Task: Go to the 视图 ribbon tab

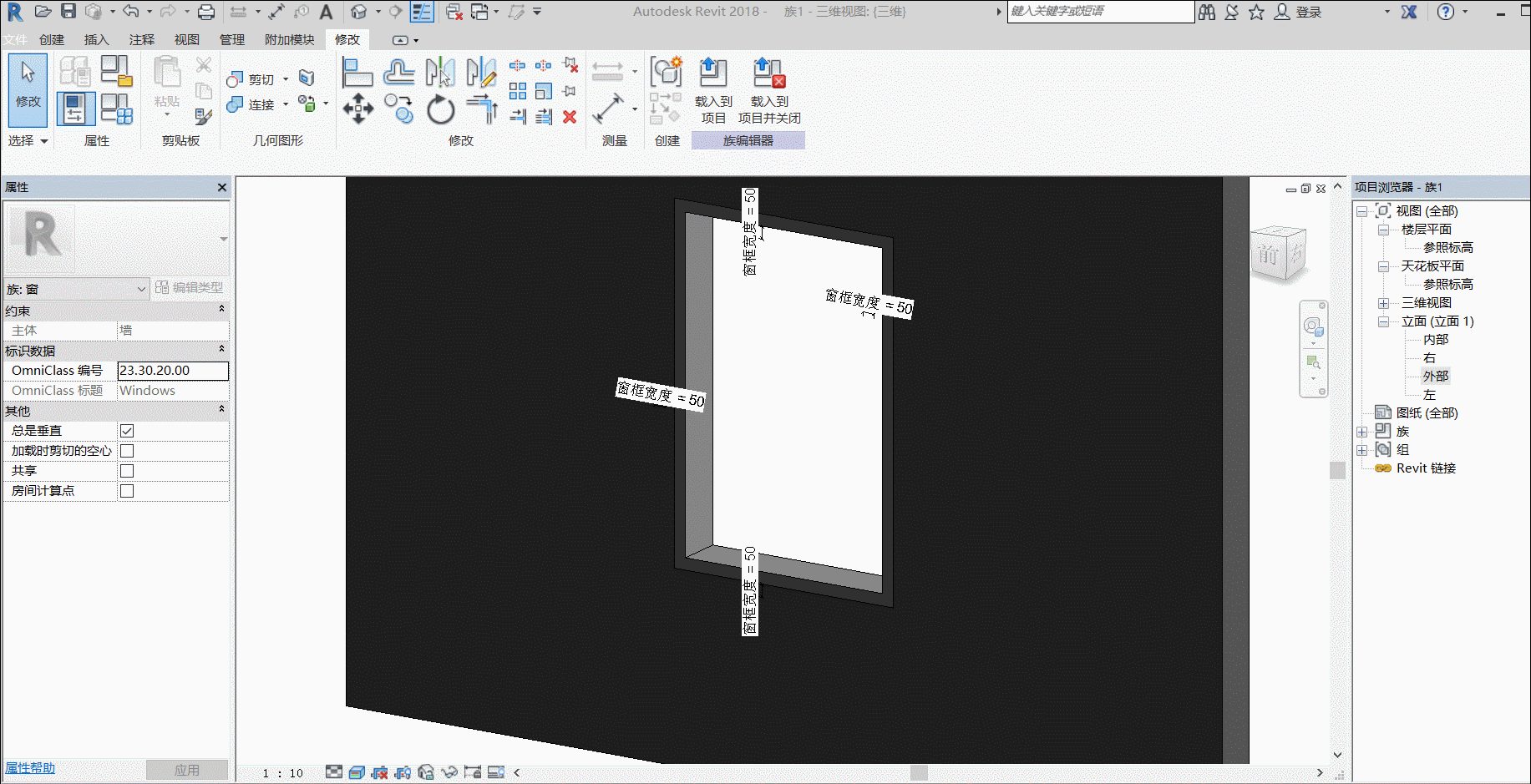Action: (187, 39)
